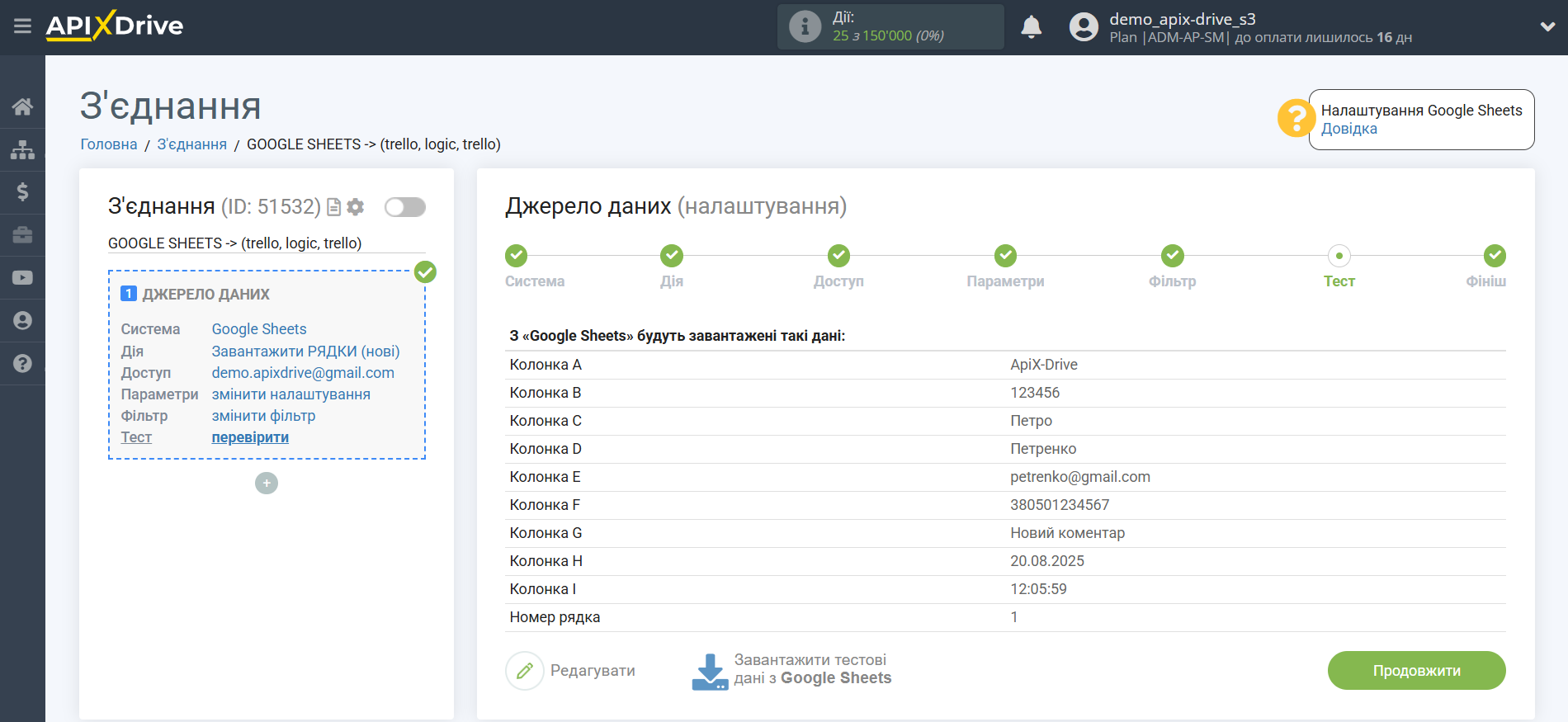Open the hamburger menu
This screenshot has width=1568, height=722.
coord(22,26)
